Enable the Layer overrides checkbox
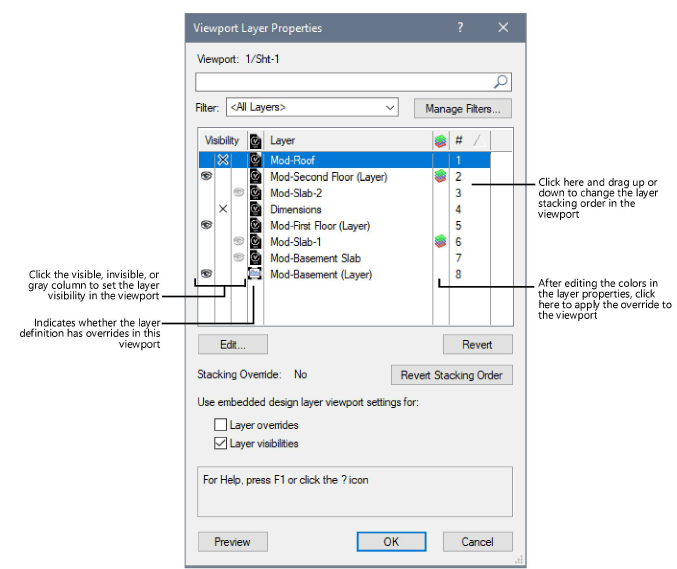Viewport: 677px width, 569px height. pos(220,425)
